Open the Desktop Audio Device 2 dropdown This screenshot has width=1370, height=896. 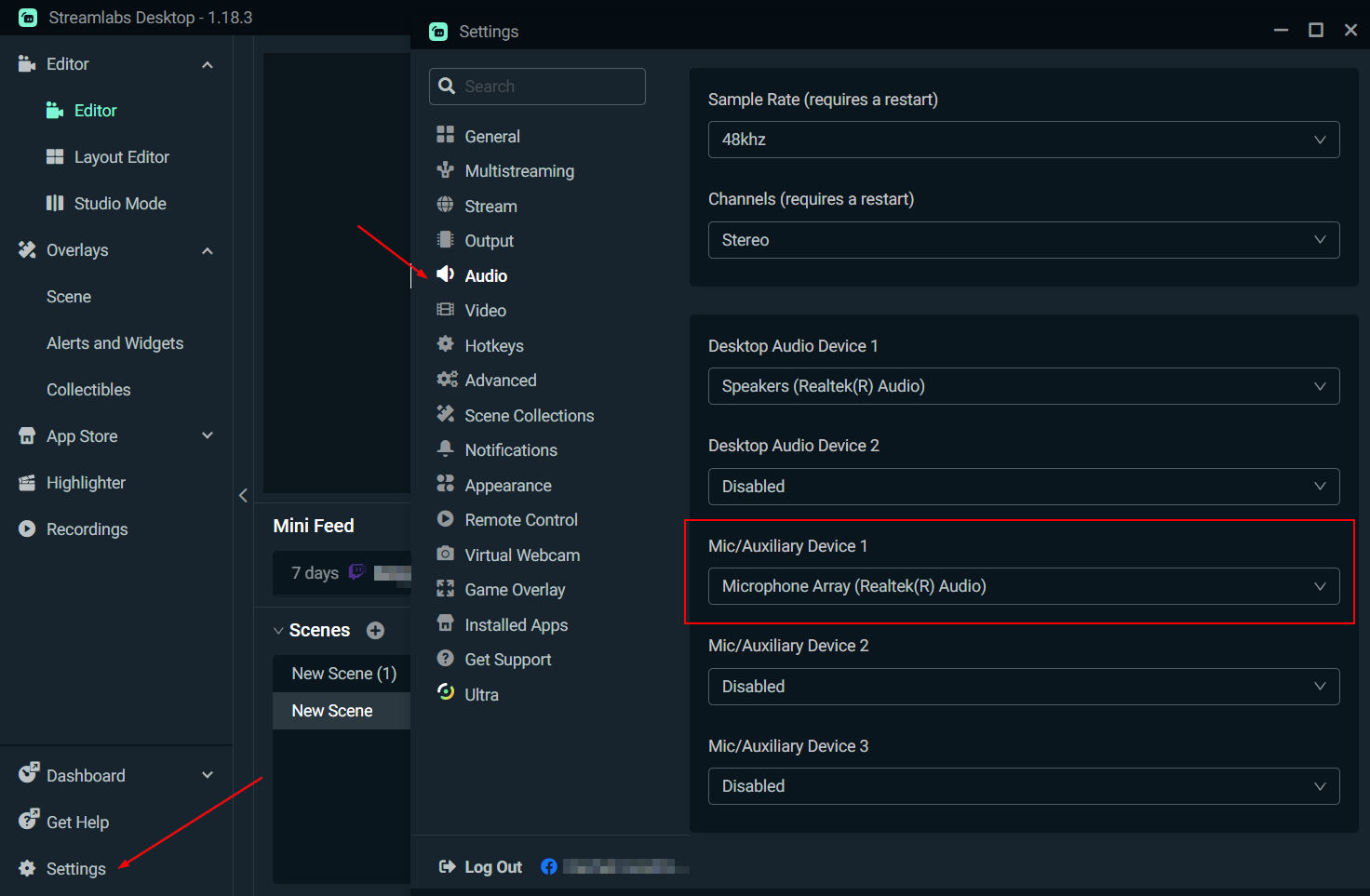1024,487
